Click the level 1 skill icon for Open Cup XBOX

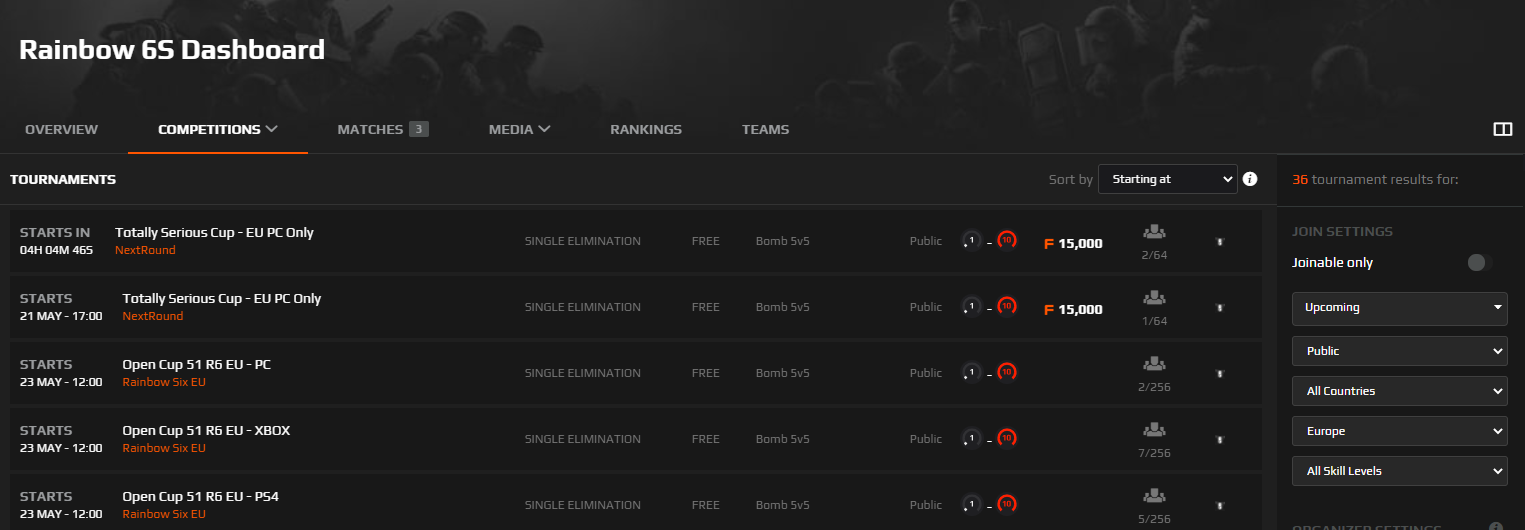[x=971, y=439]
